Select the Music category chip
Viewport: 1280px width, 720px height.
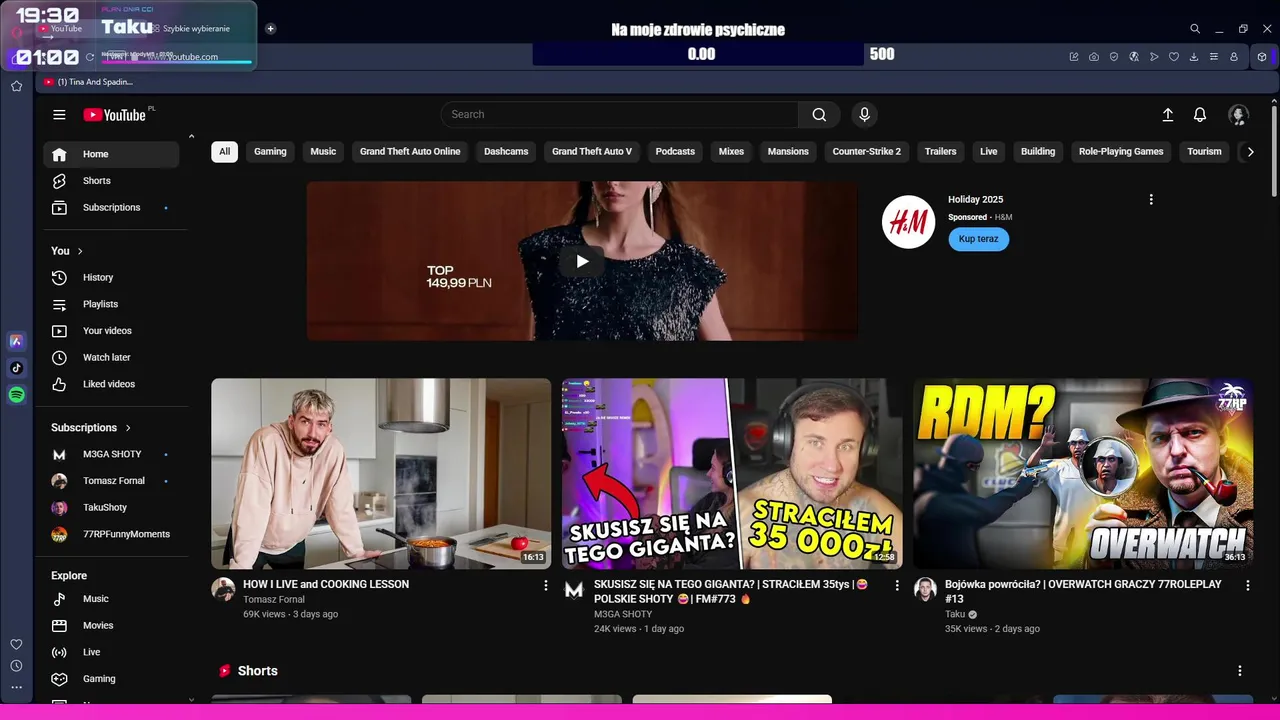click(323, 152)
